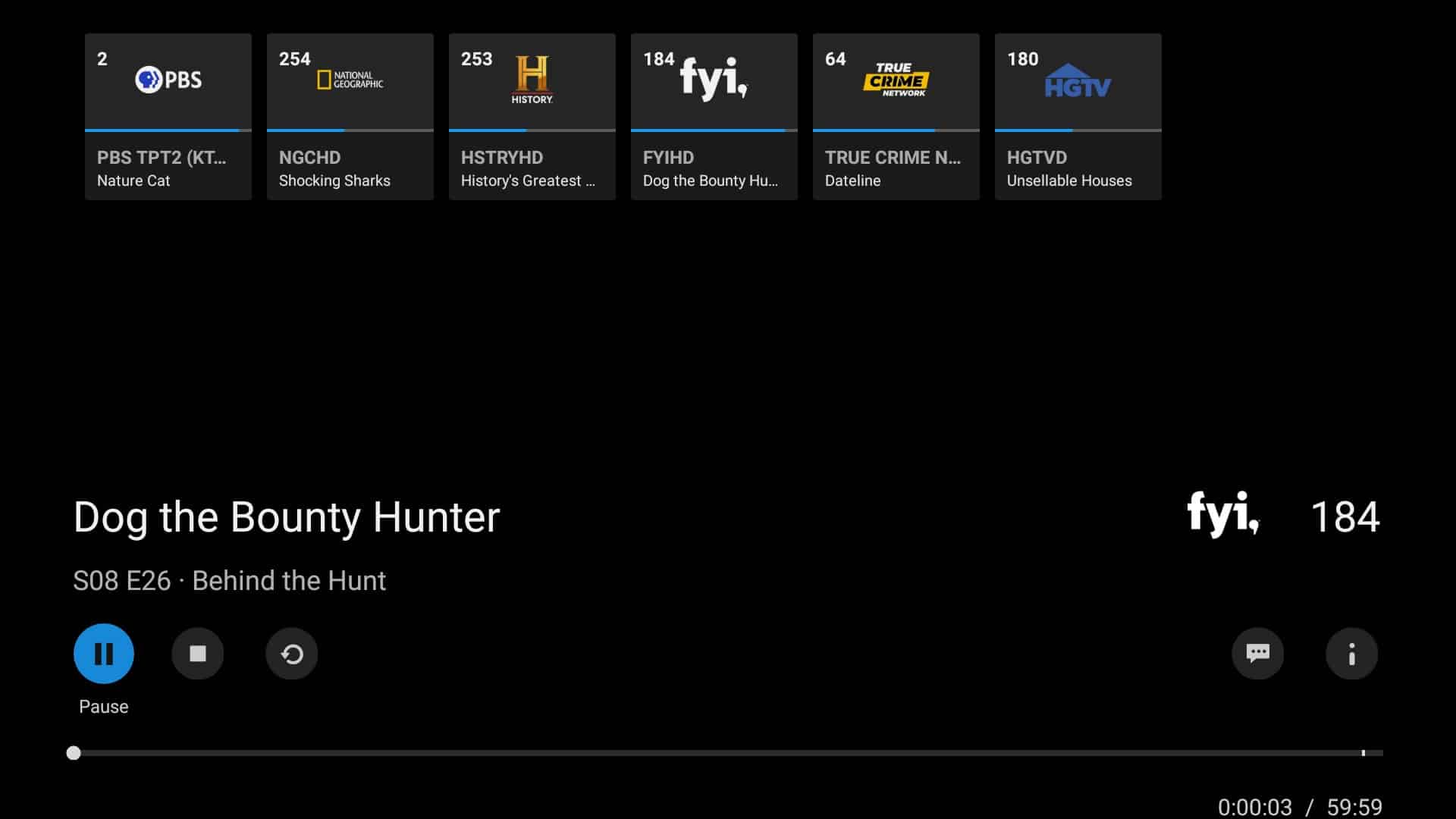Select the PBS channel 2 logo
The image size is (1456, 819).
(x=168, y=80)
